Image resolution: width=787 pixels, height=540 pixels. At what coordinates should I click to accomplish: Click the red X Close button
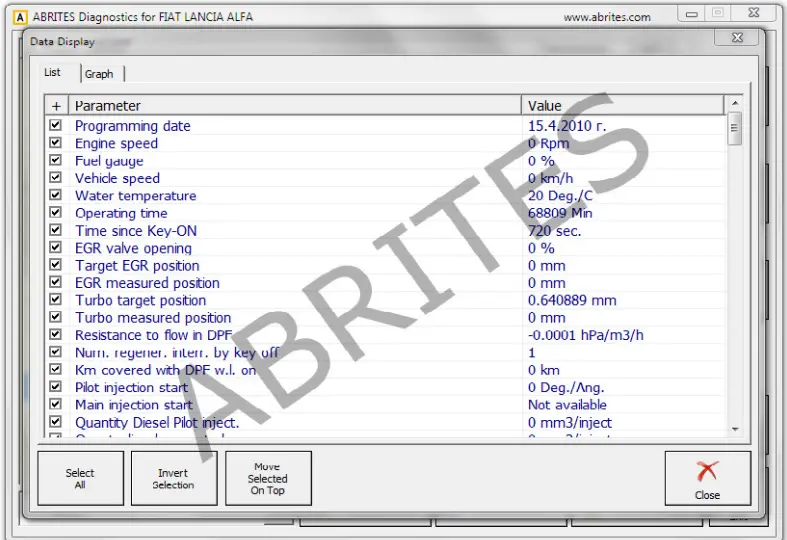pyautogui.click(x=708, y=478)
